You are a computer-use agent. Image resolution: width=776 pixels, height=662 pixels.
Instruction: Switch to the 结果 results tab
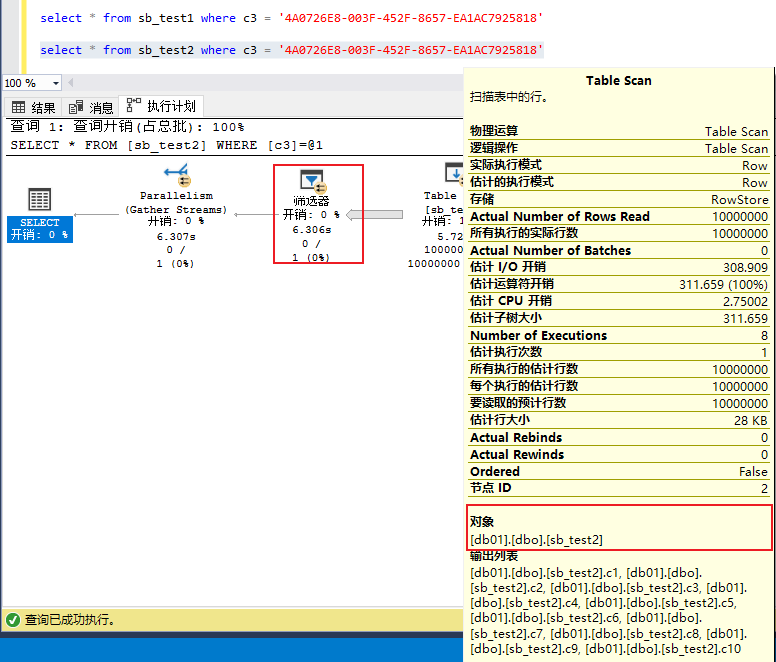(33, 107)
